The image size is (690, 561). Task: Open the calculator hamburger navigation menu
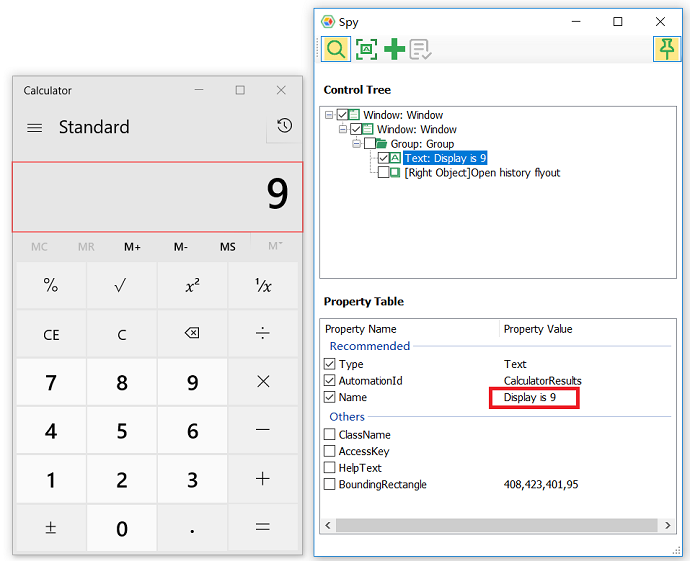tap(35, 128)
